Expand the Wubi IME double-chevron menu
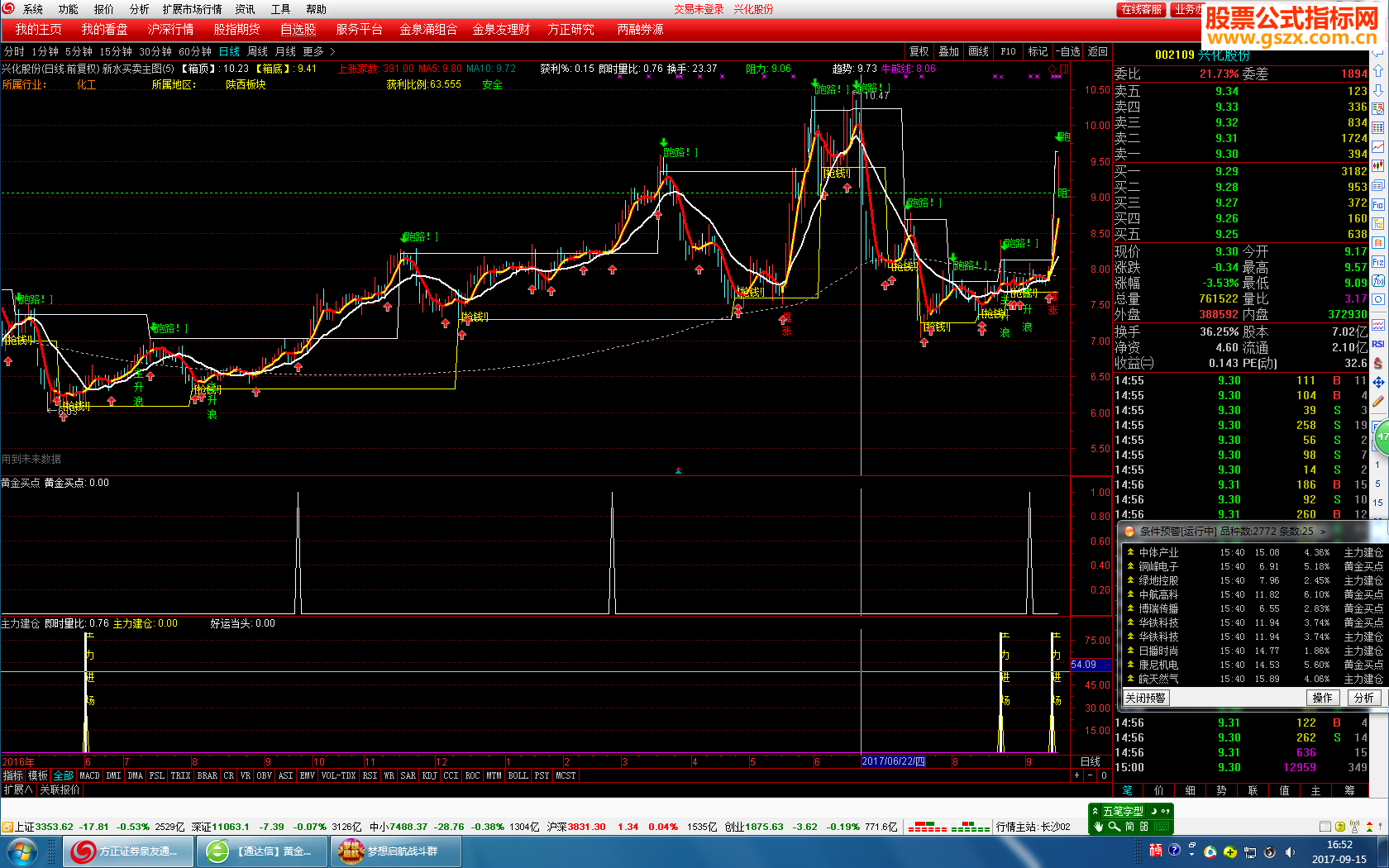Image resolution: width=1389 pixels, height=868 pixels. pos(1095,811)
